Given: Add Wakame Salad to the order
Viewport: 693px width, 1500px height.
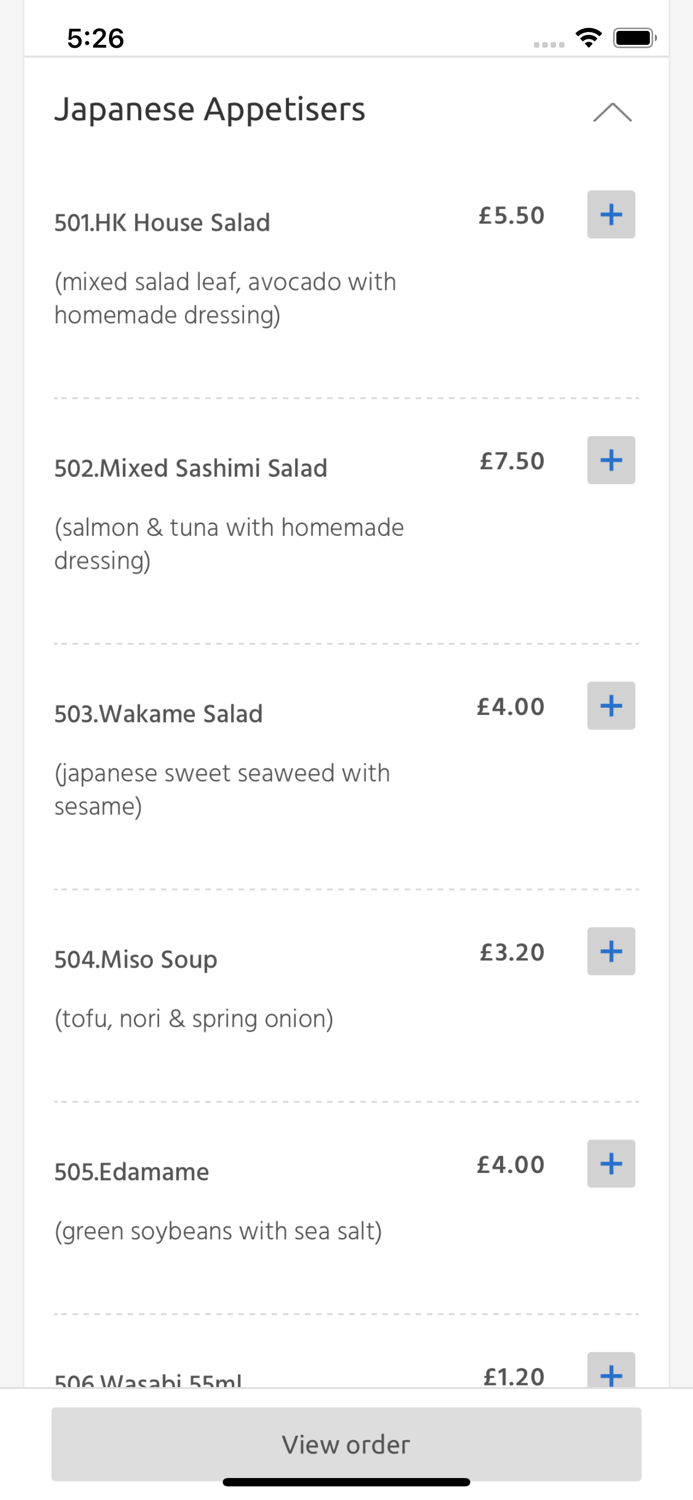Looking at the screenshot, I should click(x=611, y=706).
